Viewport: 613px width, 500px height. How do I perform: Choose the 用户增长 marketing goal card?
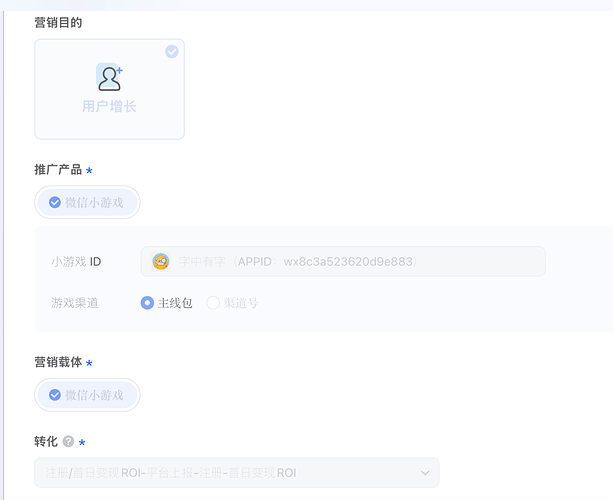pyautogui.click(x=109, y=89)
